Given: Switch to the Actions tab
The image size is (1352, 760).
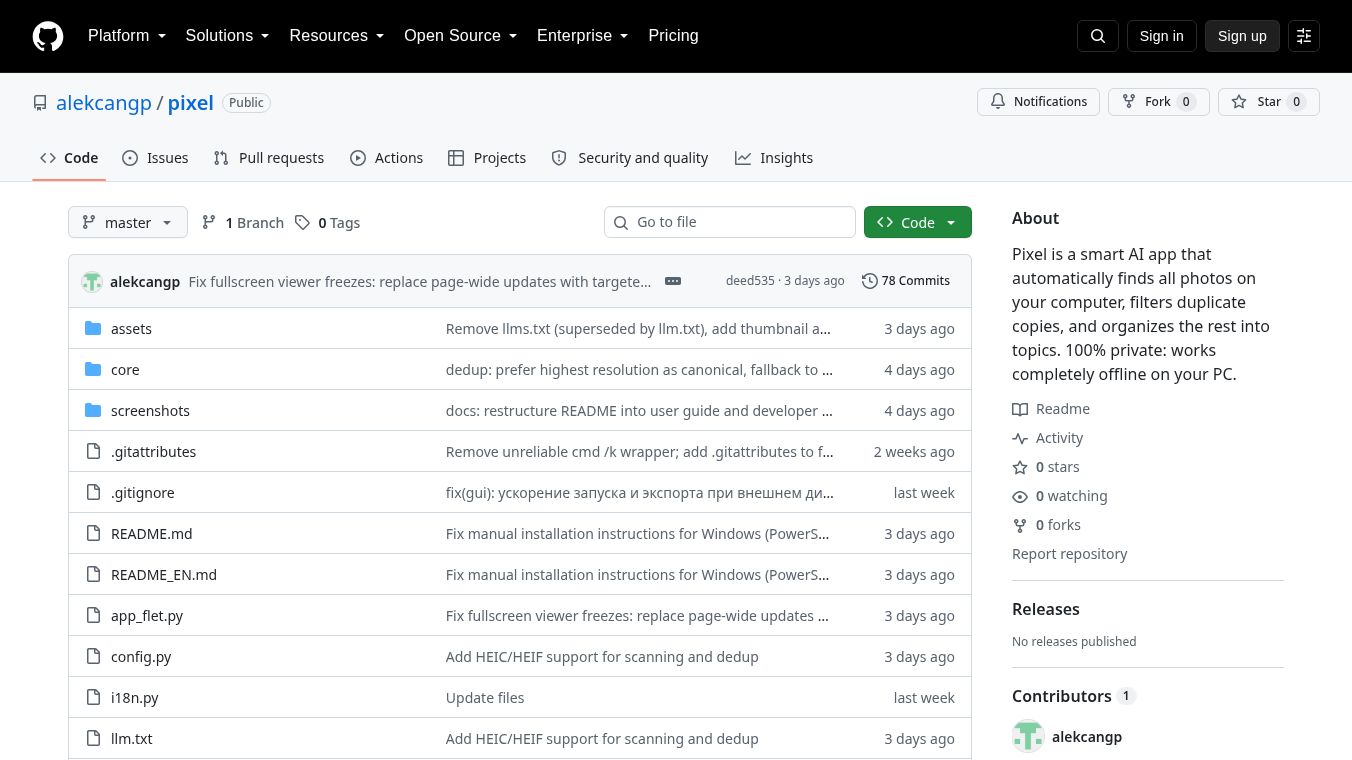Looking at the screenshot, I should pos(387,158).
